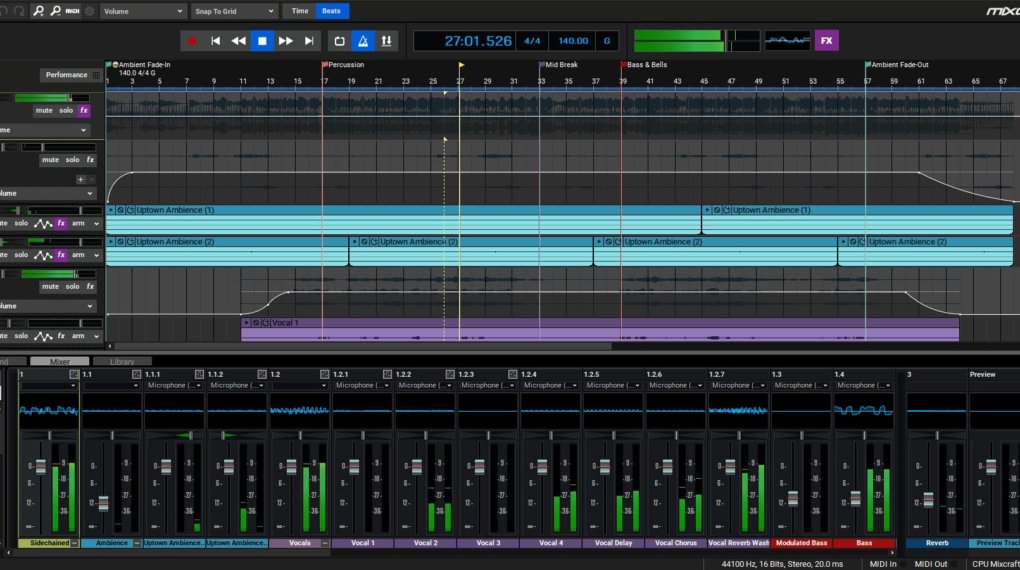Toggle automation on Uptown Ambience (1) track
The height and width of the screenshot is (570, 1020).
[43, 224]
